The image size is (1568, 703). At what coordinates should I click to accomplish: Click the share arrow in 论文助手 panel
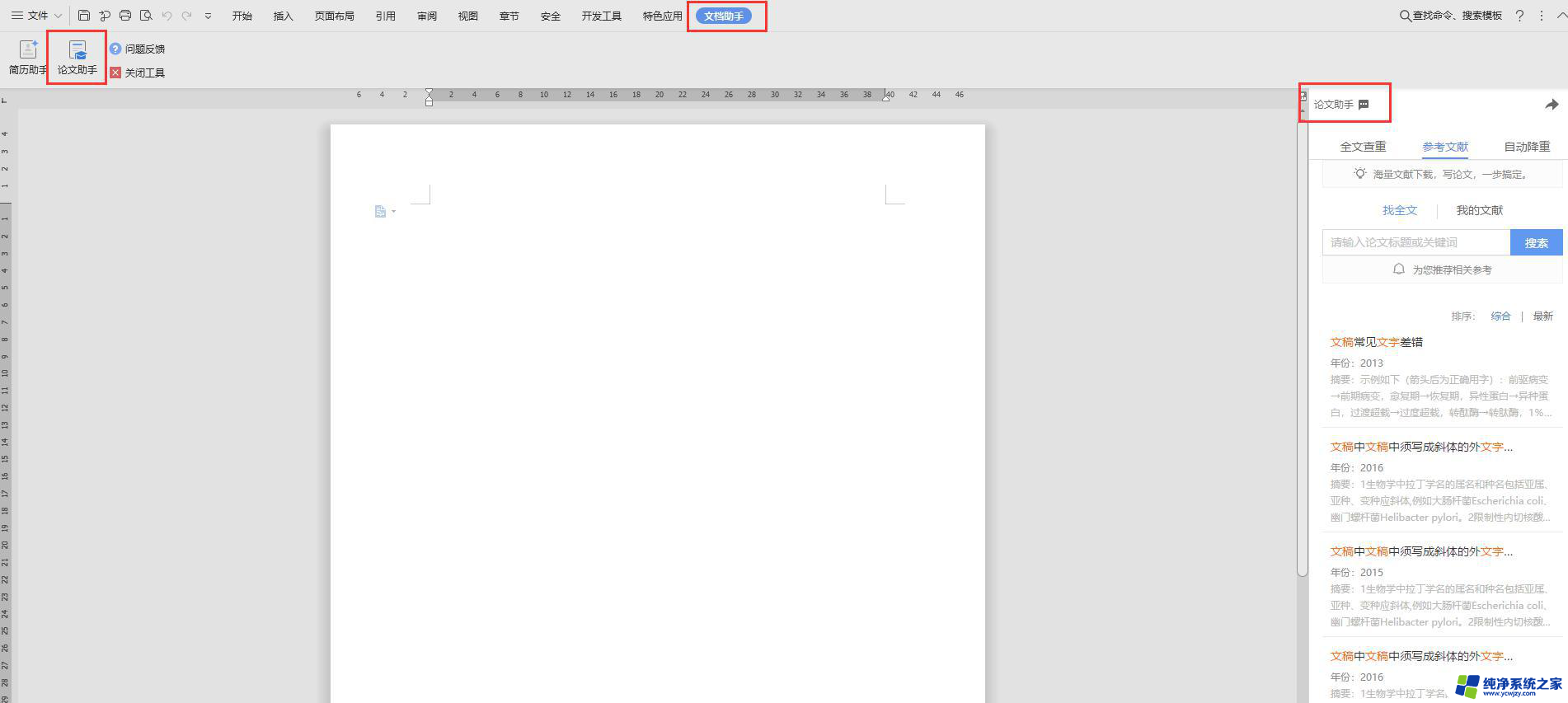pos(1552,105)
